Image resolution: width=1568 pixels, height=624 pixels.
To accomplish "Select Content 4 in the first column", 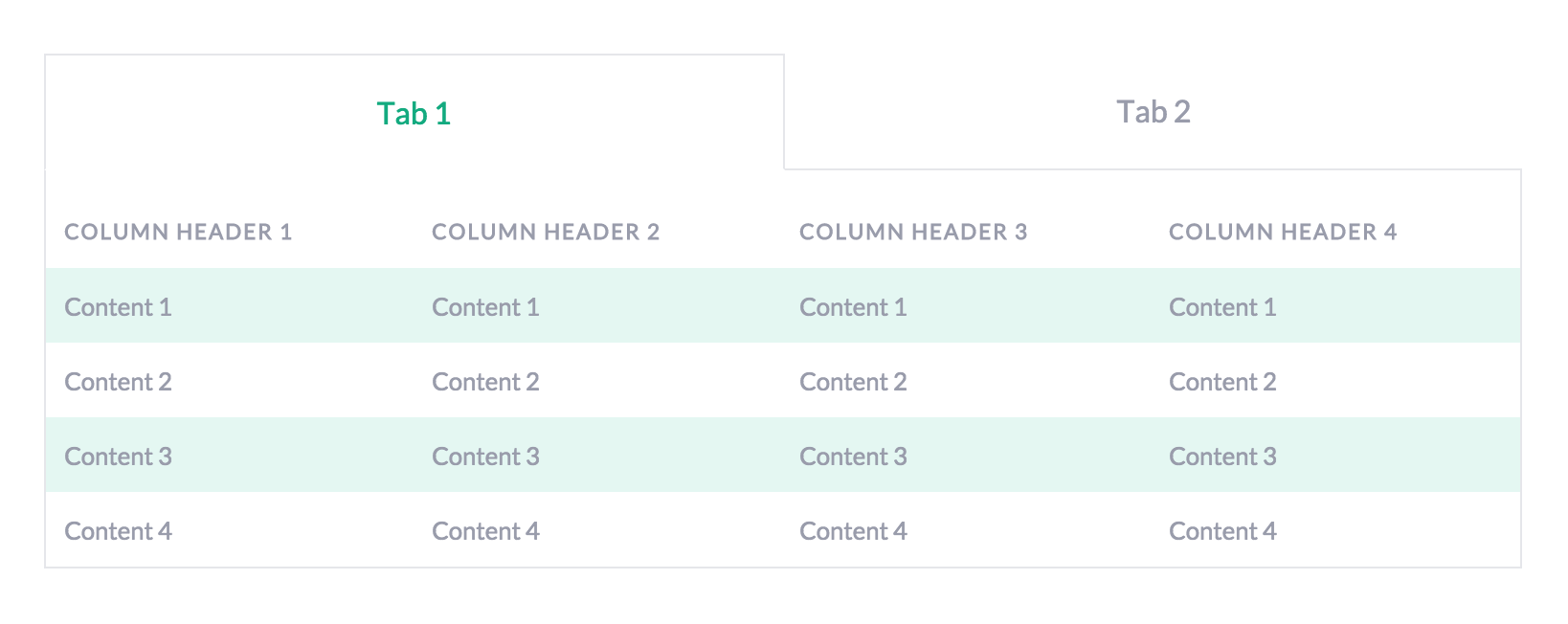I will pos(118,530).
